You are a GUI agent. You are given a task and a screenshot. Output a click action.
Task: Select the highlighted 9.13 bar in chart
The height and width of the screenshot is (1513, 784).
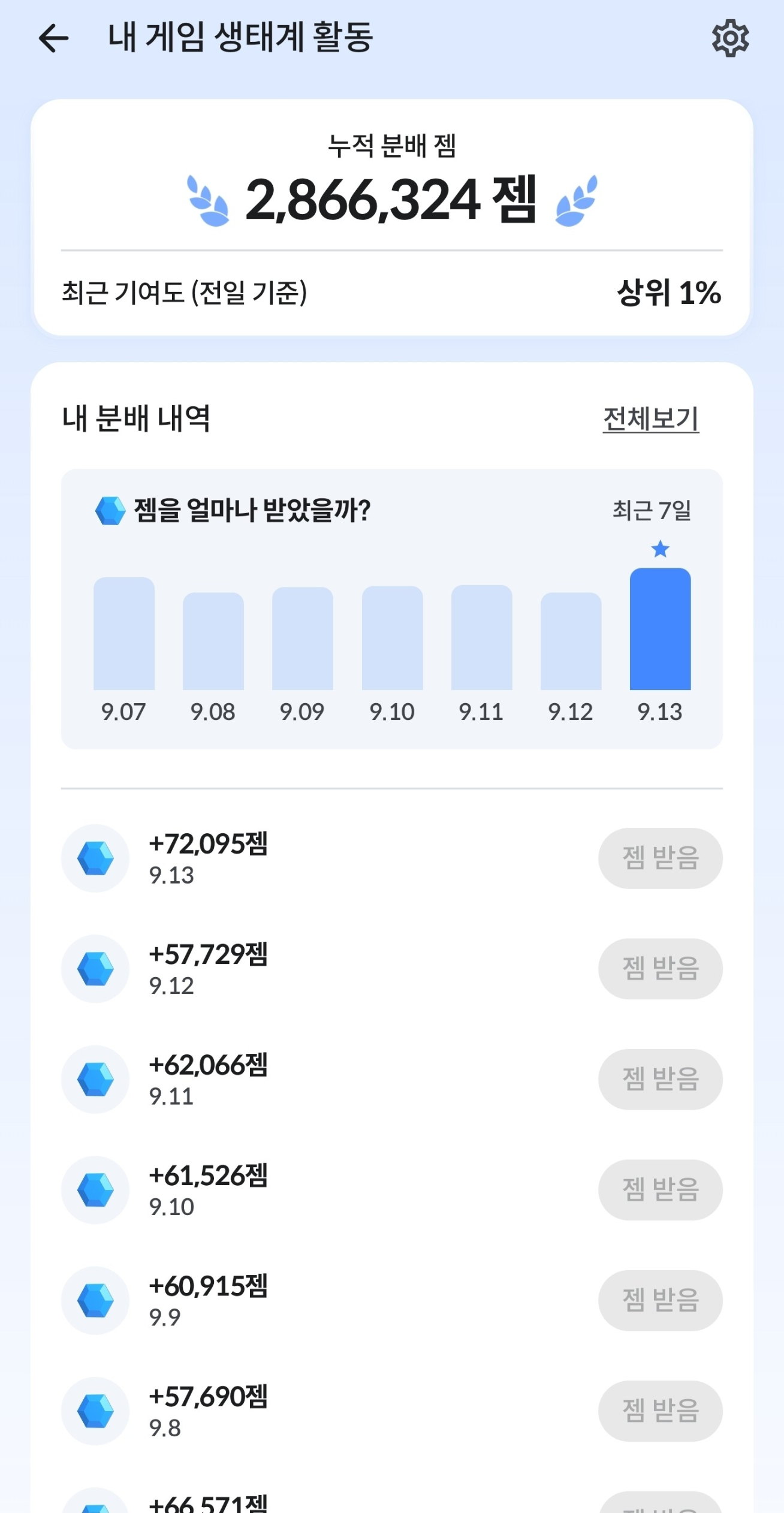coord(661,629)
